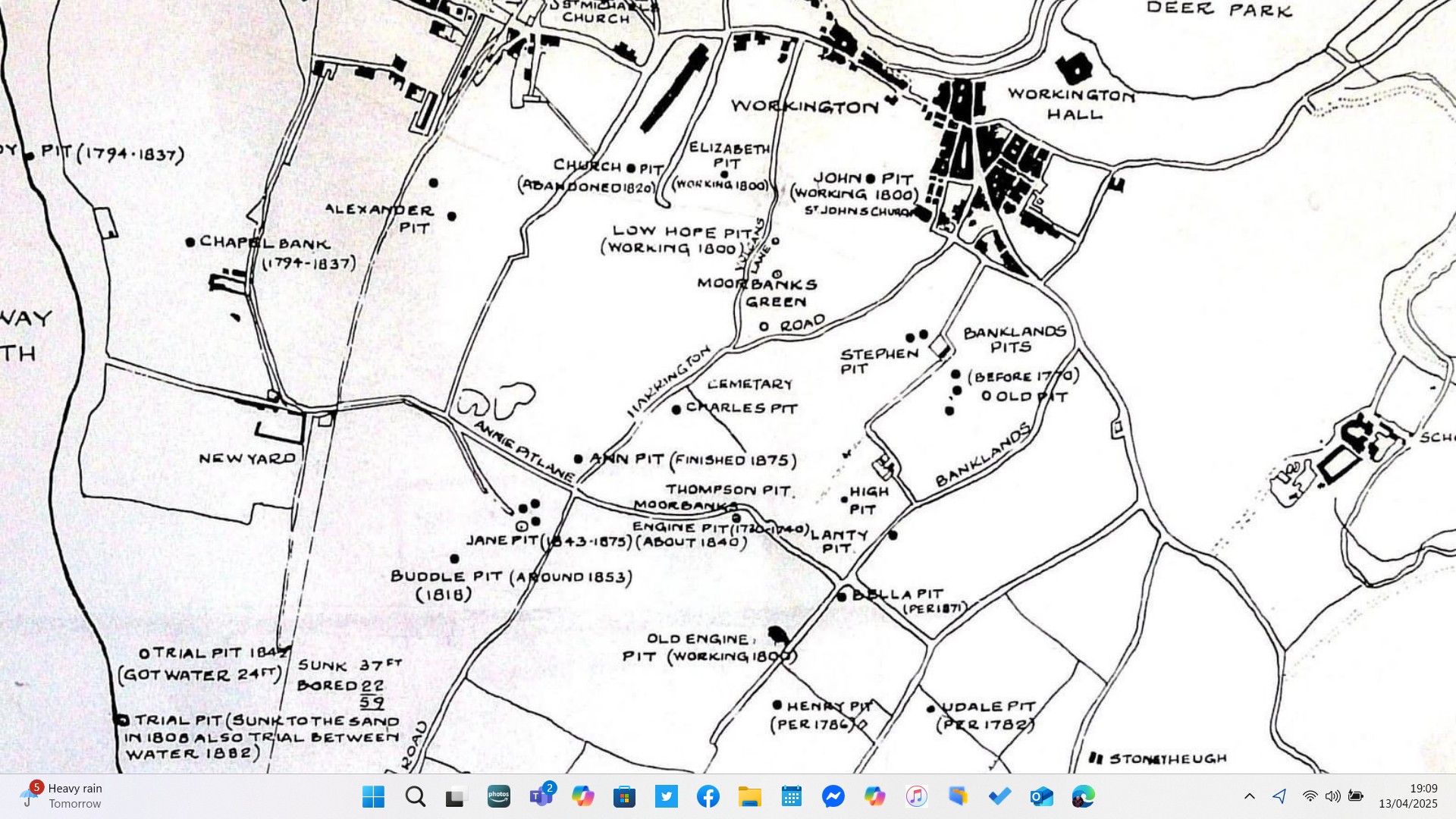Screen dimensions: 1456x819
Task: Select 'BANKLANDS PITS' text on map
Action: click(x=1015, y=339)
